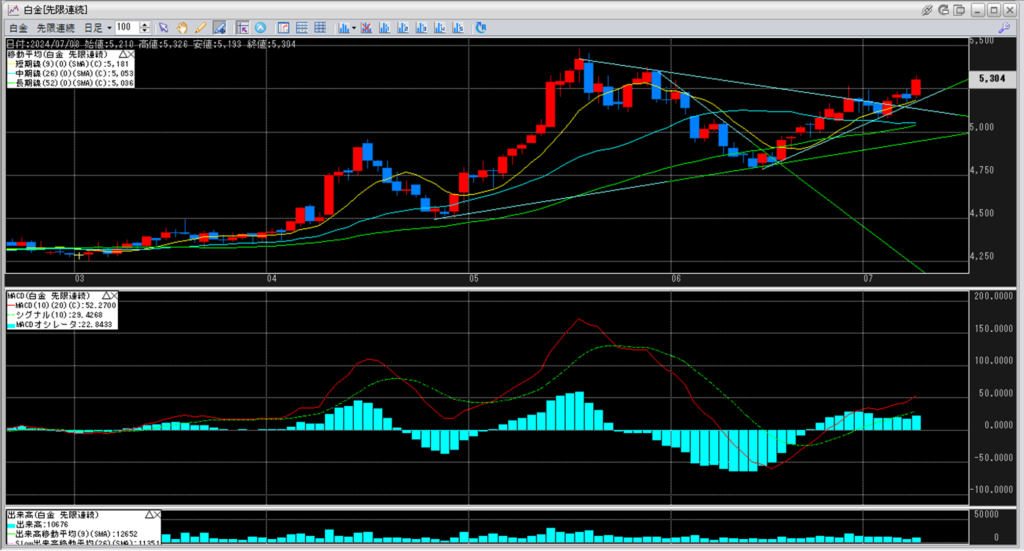Open the 日足 timeframe dropdown

[x=96, y=27]
